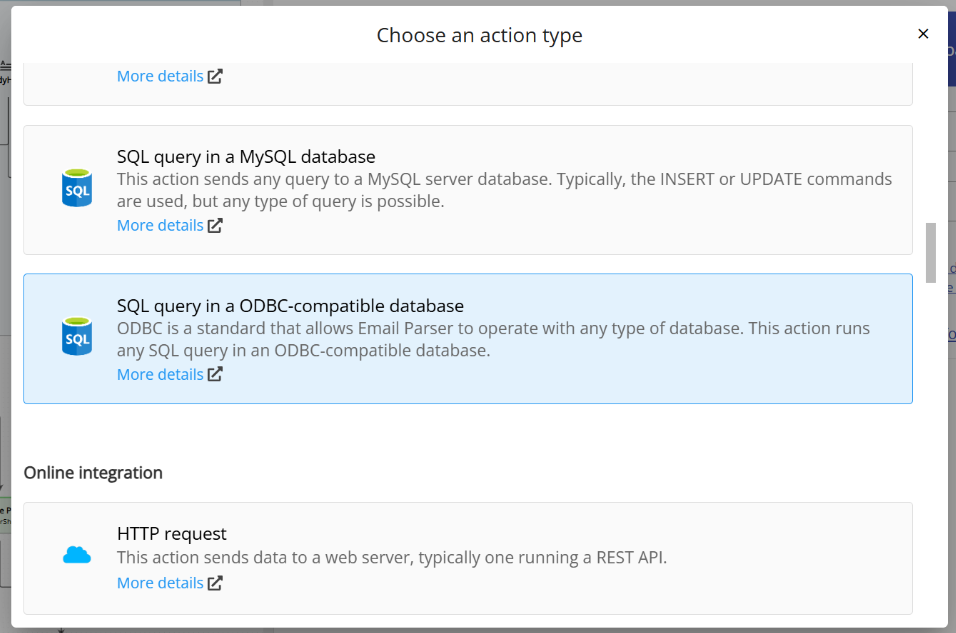Screen dimensions: 956x633
Task: Select the MySQL database SQL icon
Action: (77, 188)
